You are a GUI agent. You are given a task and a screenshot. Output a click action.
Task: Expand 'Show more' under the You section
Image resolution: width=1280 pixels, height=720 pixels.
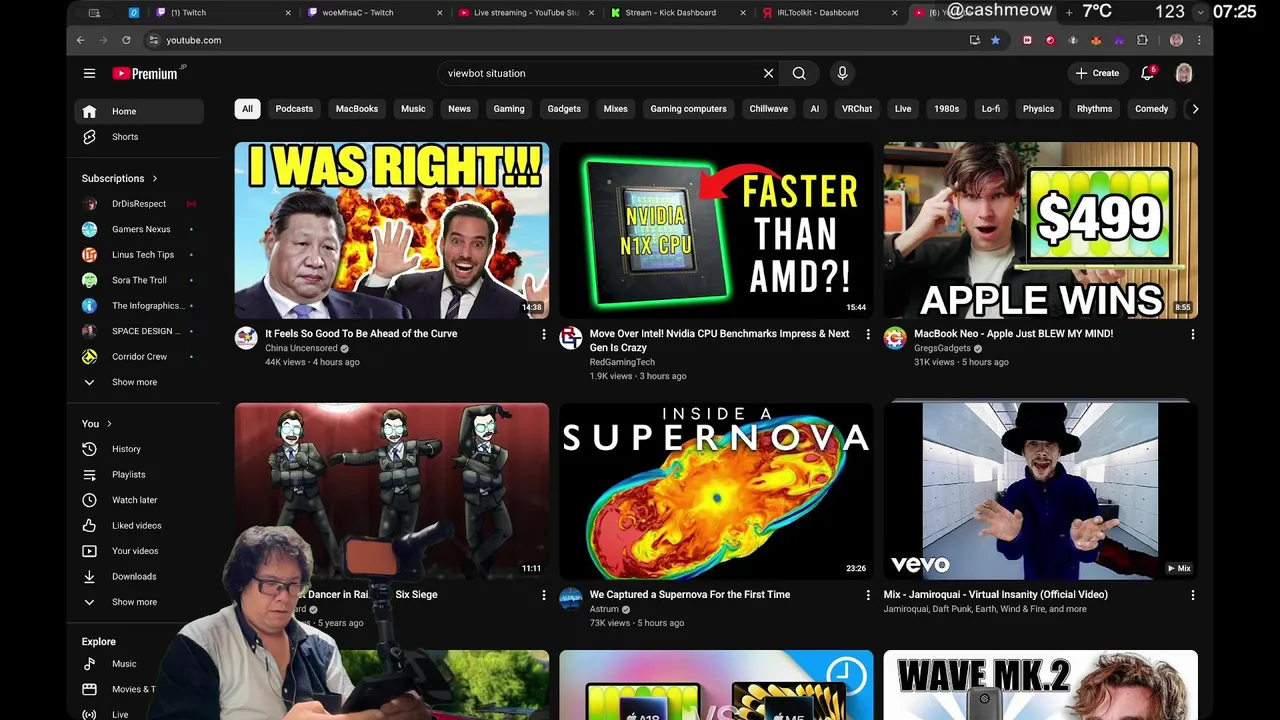point(139,602)
